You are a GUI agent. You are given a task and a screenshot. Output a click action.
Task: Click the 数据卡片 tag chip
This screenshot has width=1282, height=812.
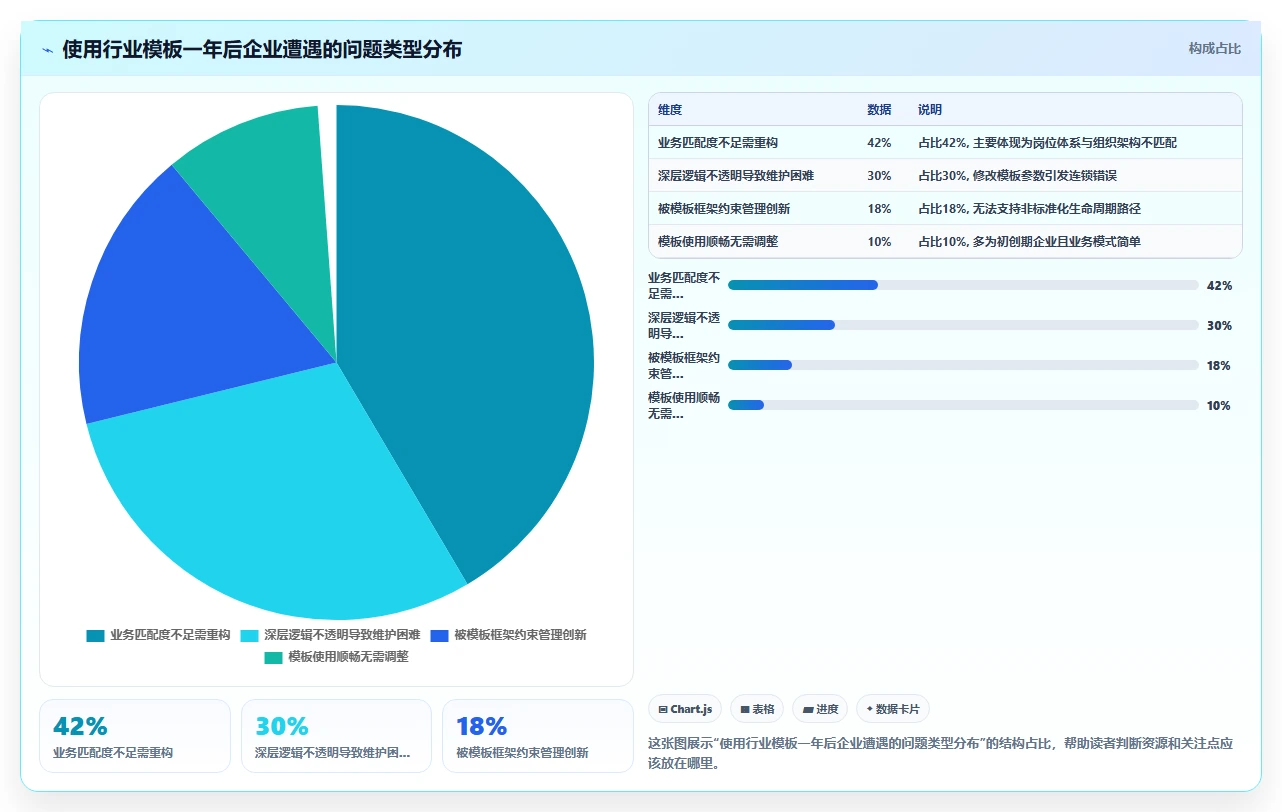click(x=893, y=709)
